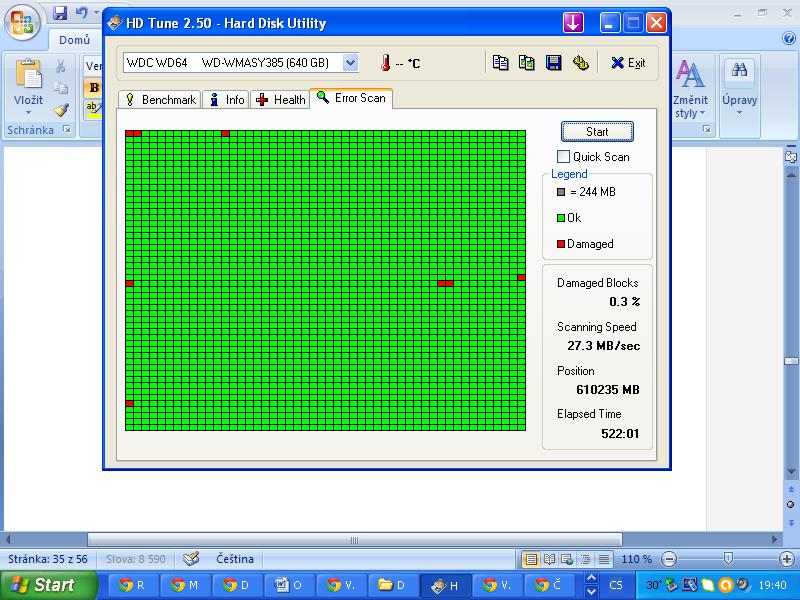800x600 pixels.
Task: Click the copy screenshot icon in HD Tune
Action: click(x=527, y=63)
